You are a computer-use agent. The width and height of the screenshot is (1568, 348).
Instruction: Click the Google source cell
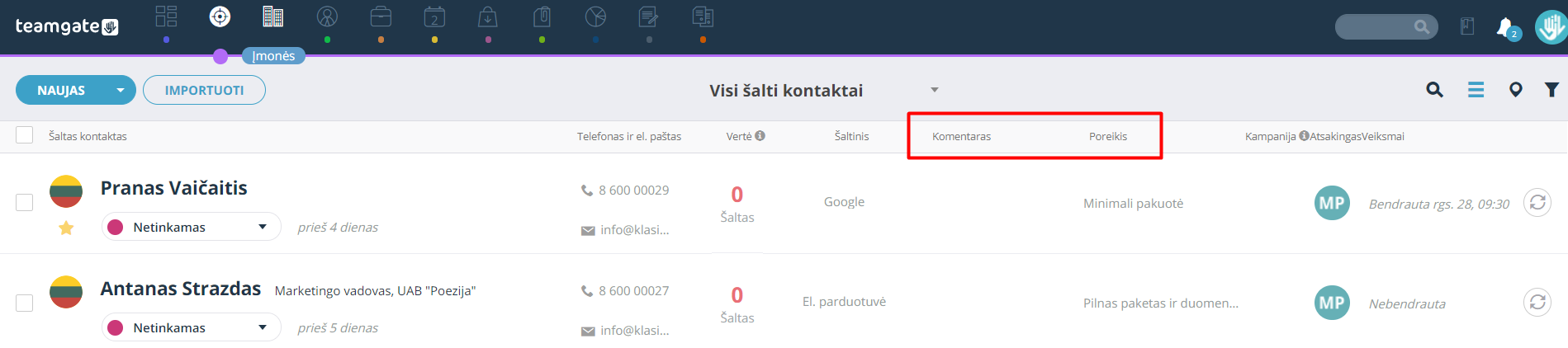pos(844,202)
